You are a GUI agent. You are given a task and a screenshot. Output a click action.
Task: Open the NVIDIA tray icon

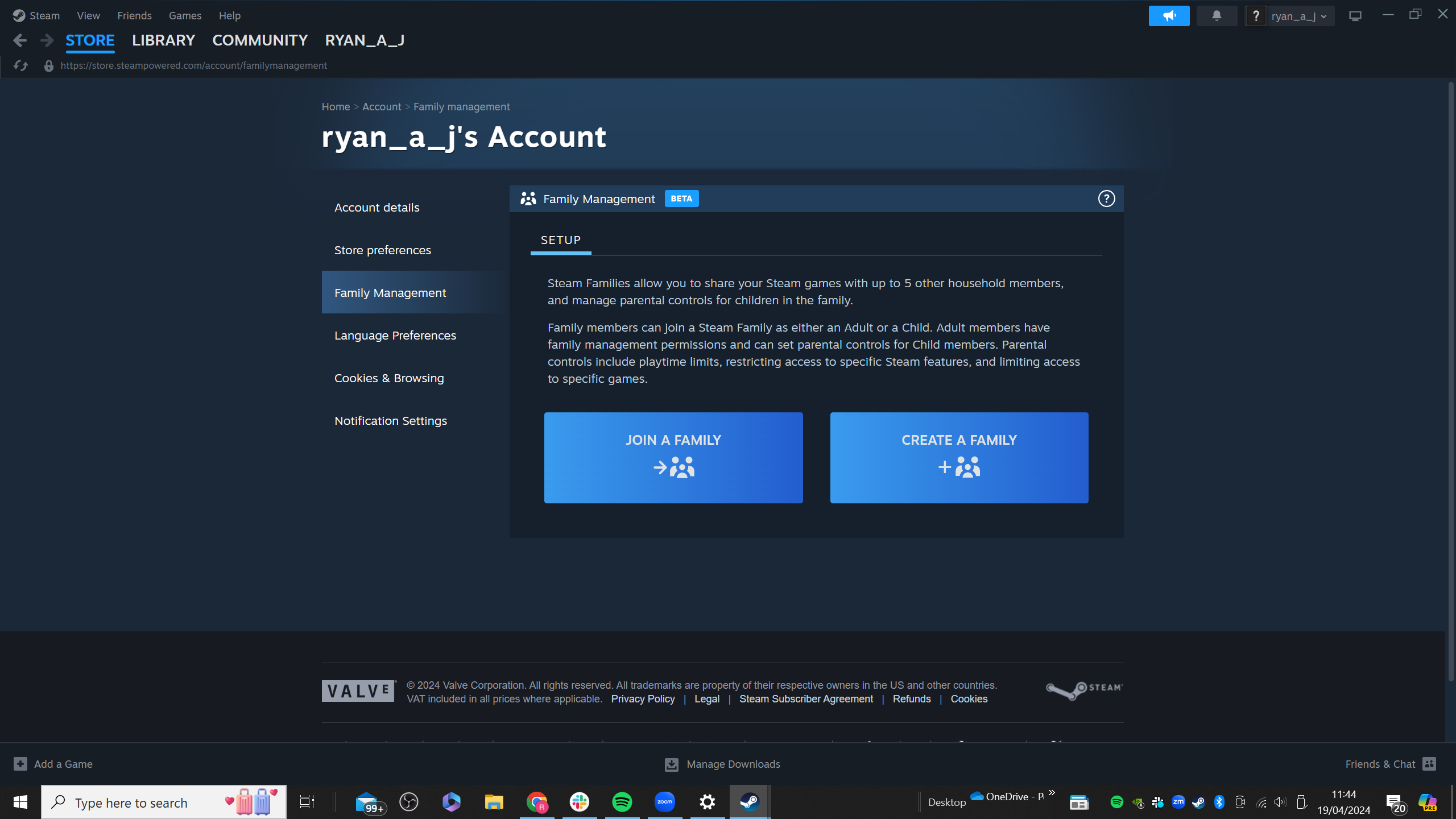[x=1137, y=803]
